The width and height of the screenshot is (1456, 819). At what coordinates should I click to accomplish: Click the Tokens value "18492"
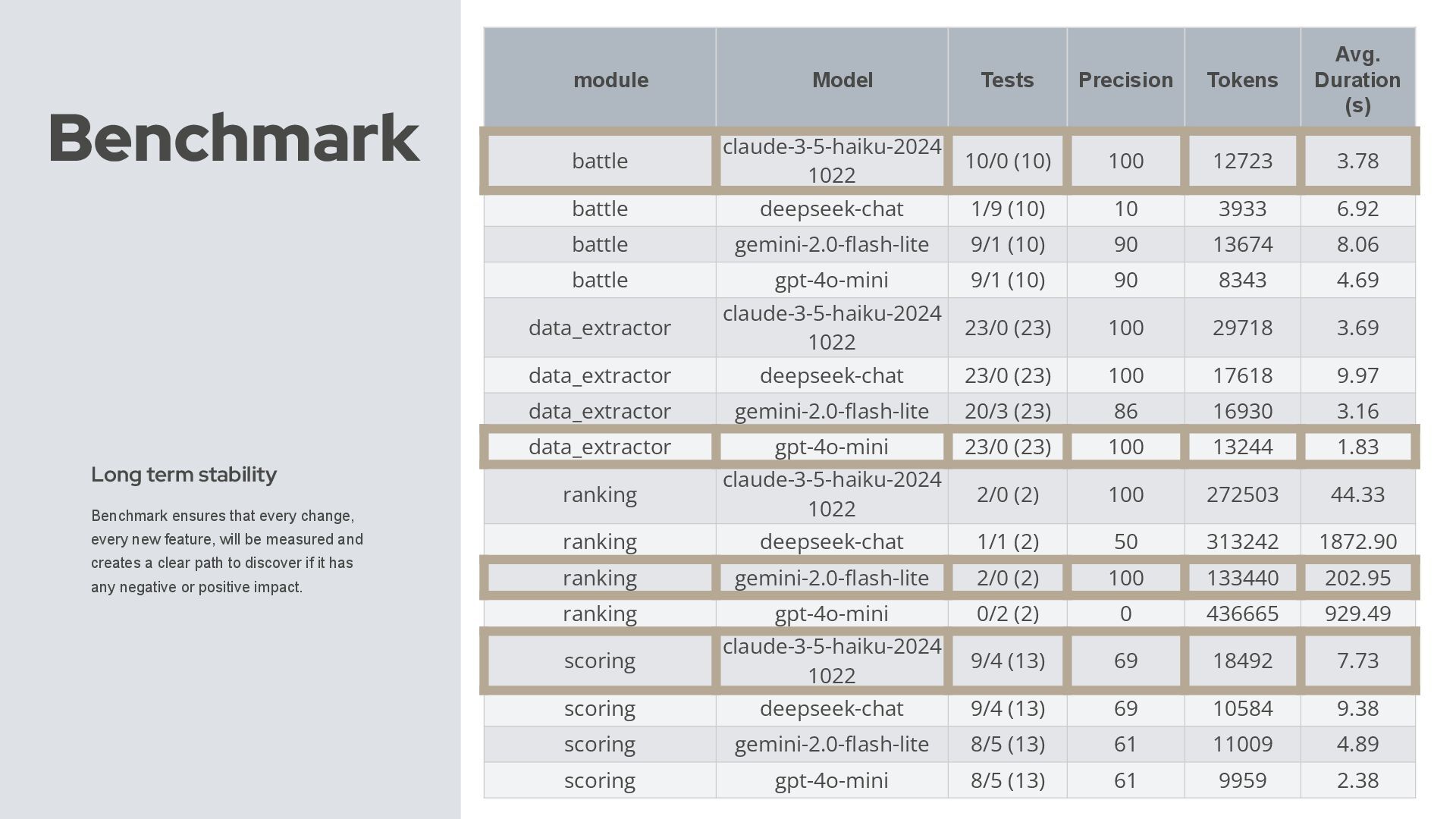pyautogui.click(x=1242, y=661)
